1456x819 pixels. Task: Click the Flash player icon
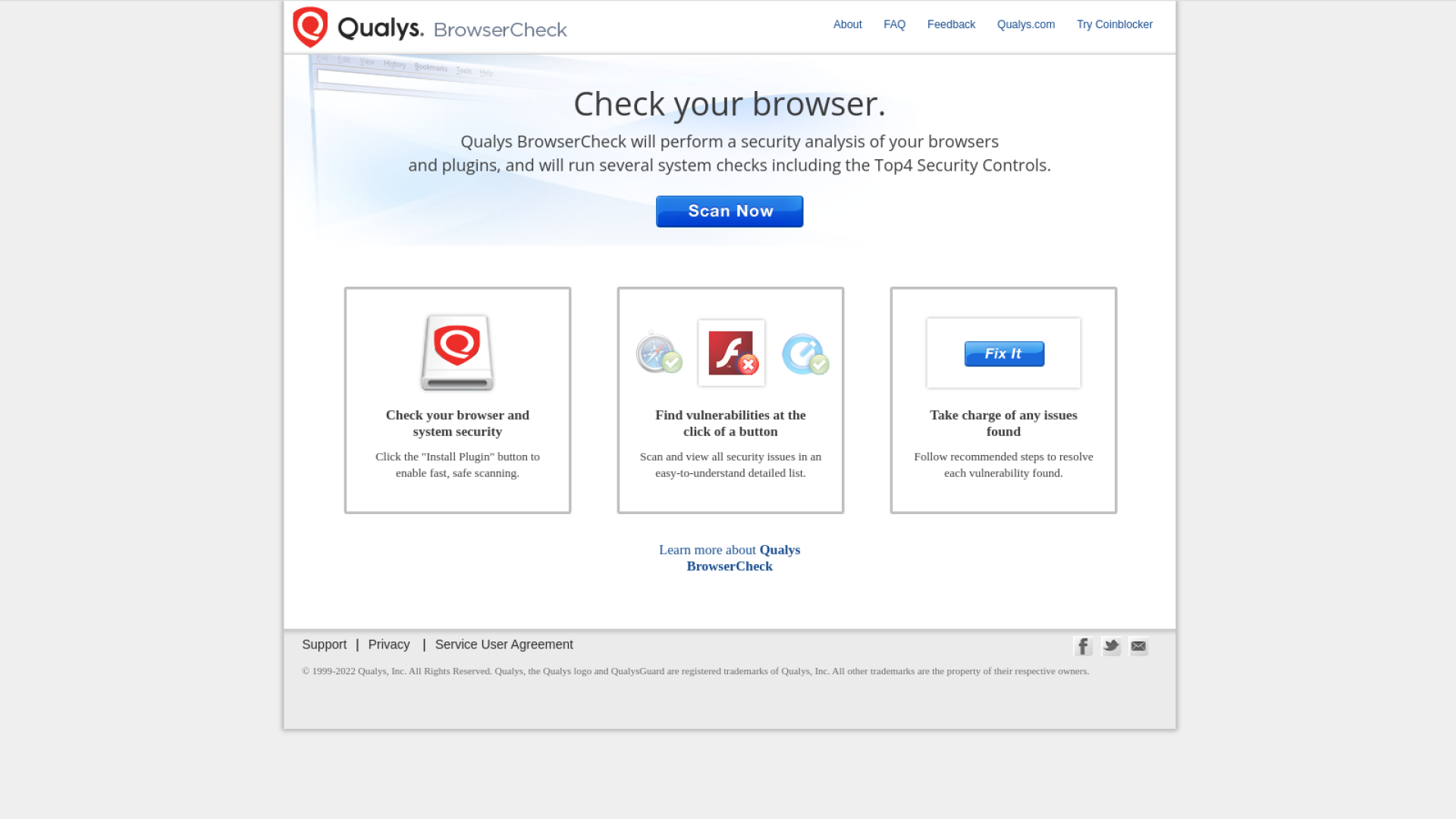731,353
